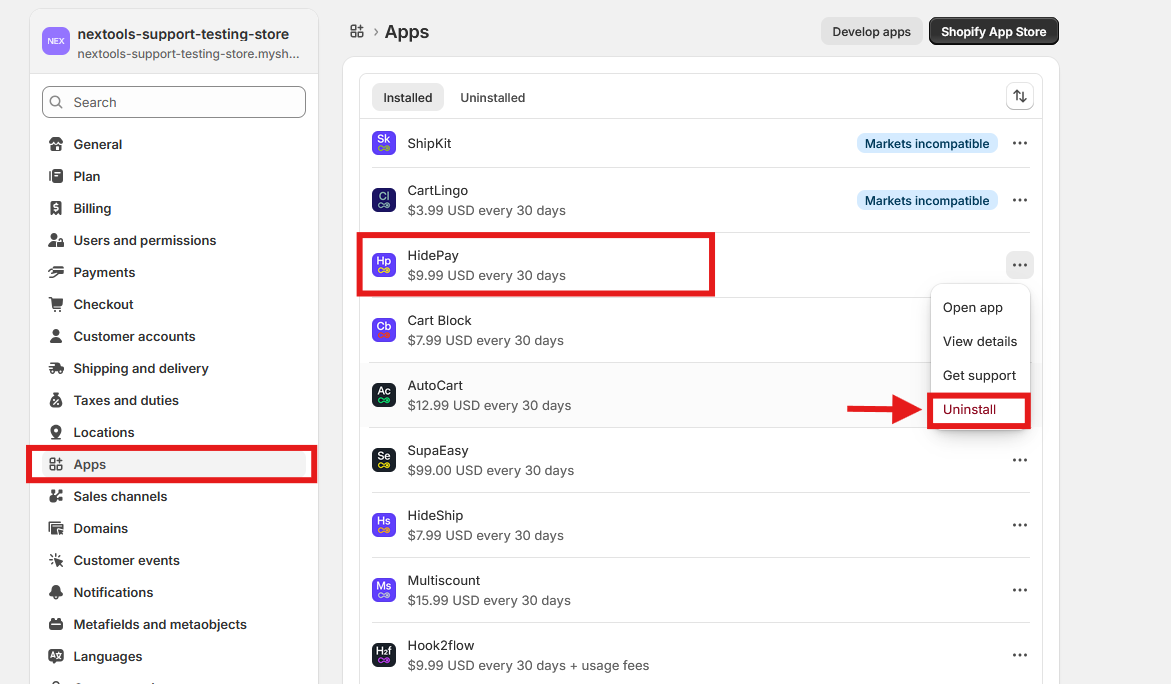The height and width of the screenshot is (684, 1171).
Task: Click the ShipKit app icon
Action: tap(384, 143)
